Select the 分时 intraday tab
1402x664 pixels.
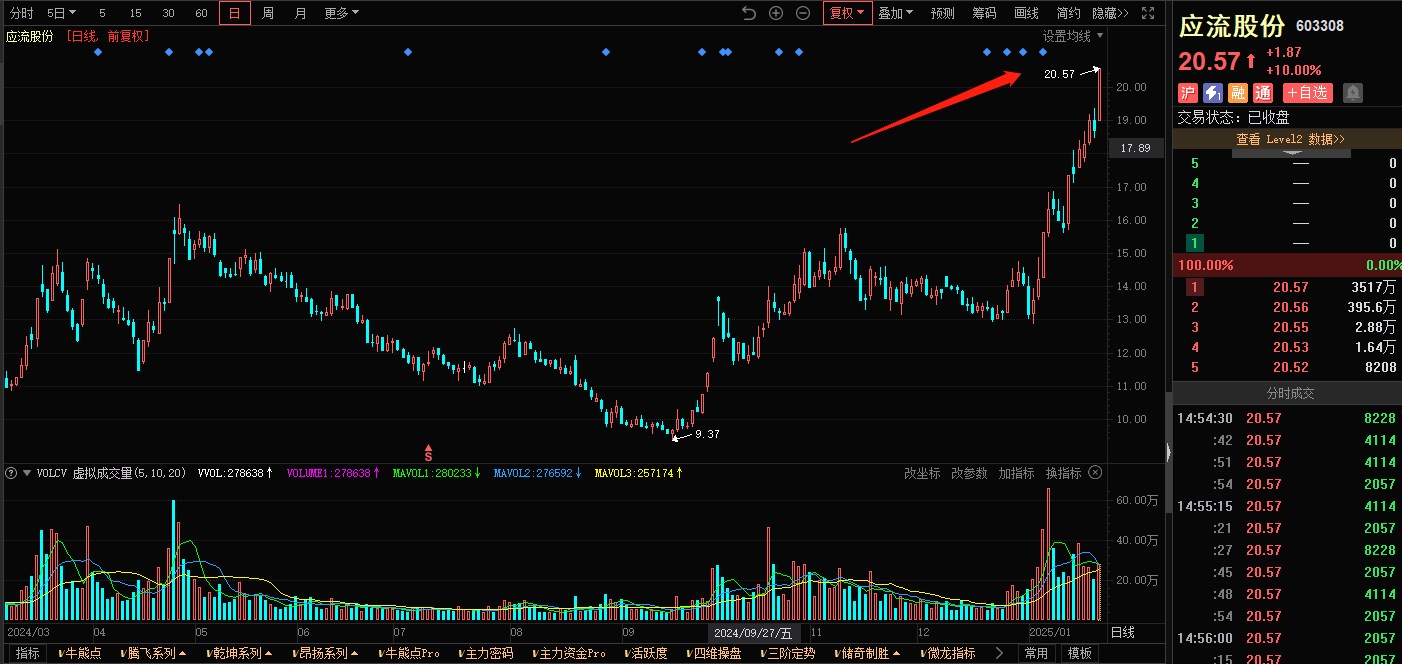pyautogui.click(x=21, y=13)
